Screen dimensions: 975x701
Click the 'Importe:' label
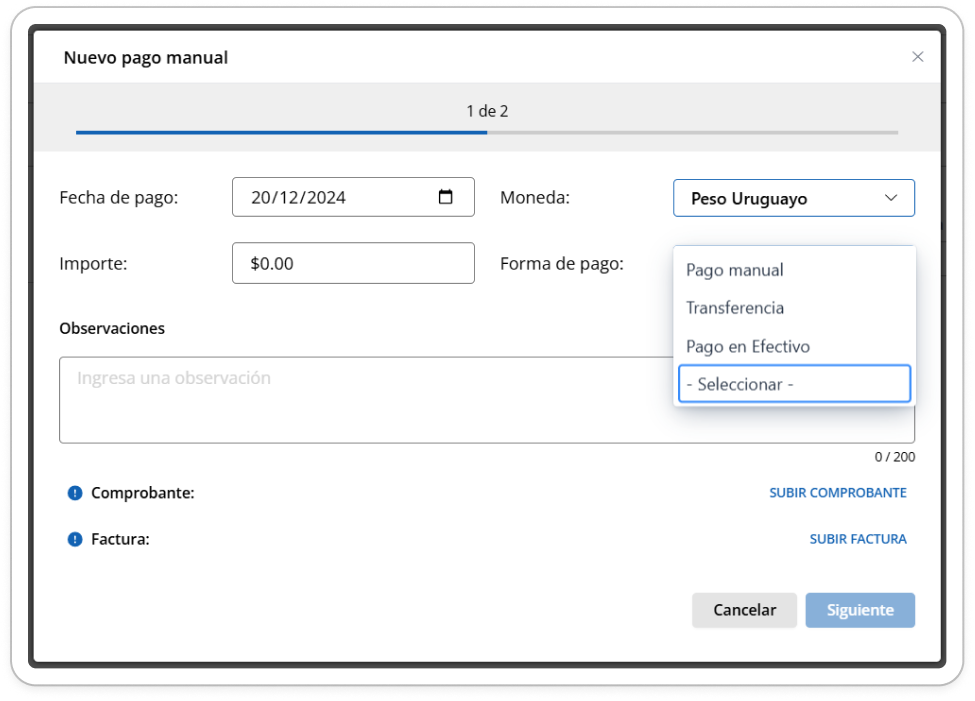tap(93, 264)
